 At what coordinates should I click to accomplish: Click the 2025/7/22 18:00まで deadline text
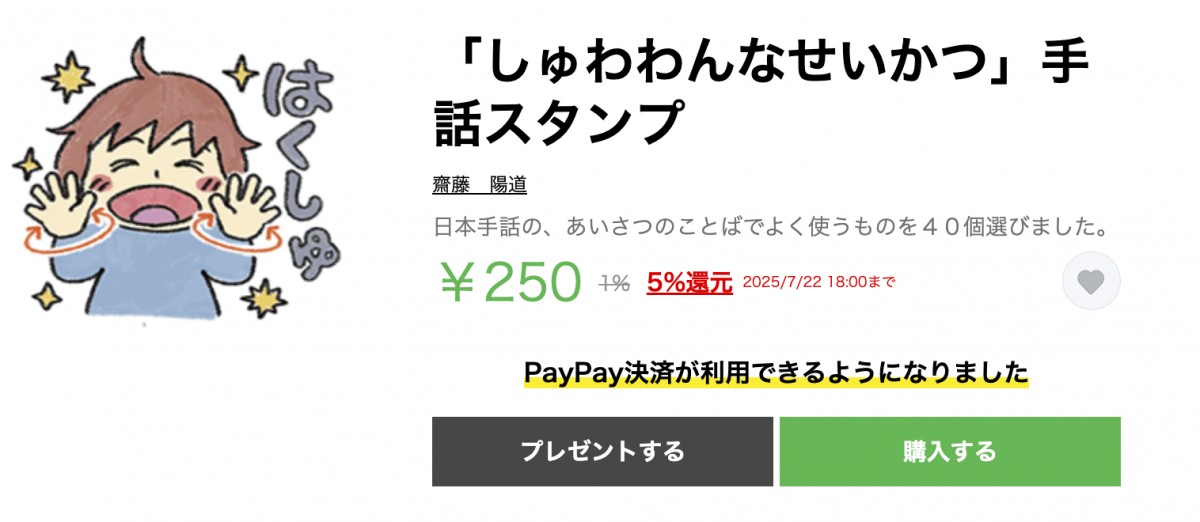pos(818,282)
